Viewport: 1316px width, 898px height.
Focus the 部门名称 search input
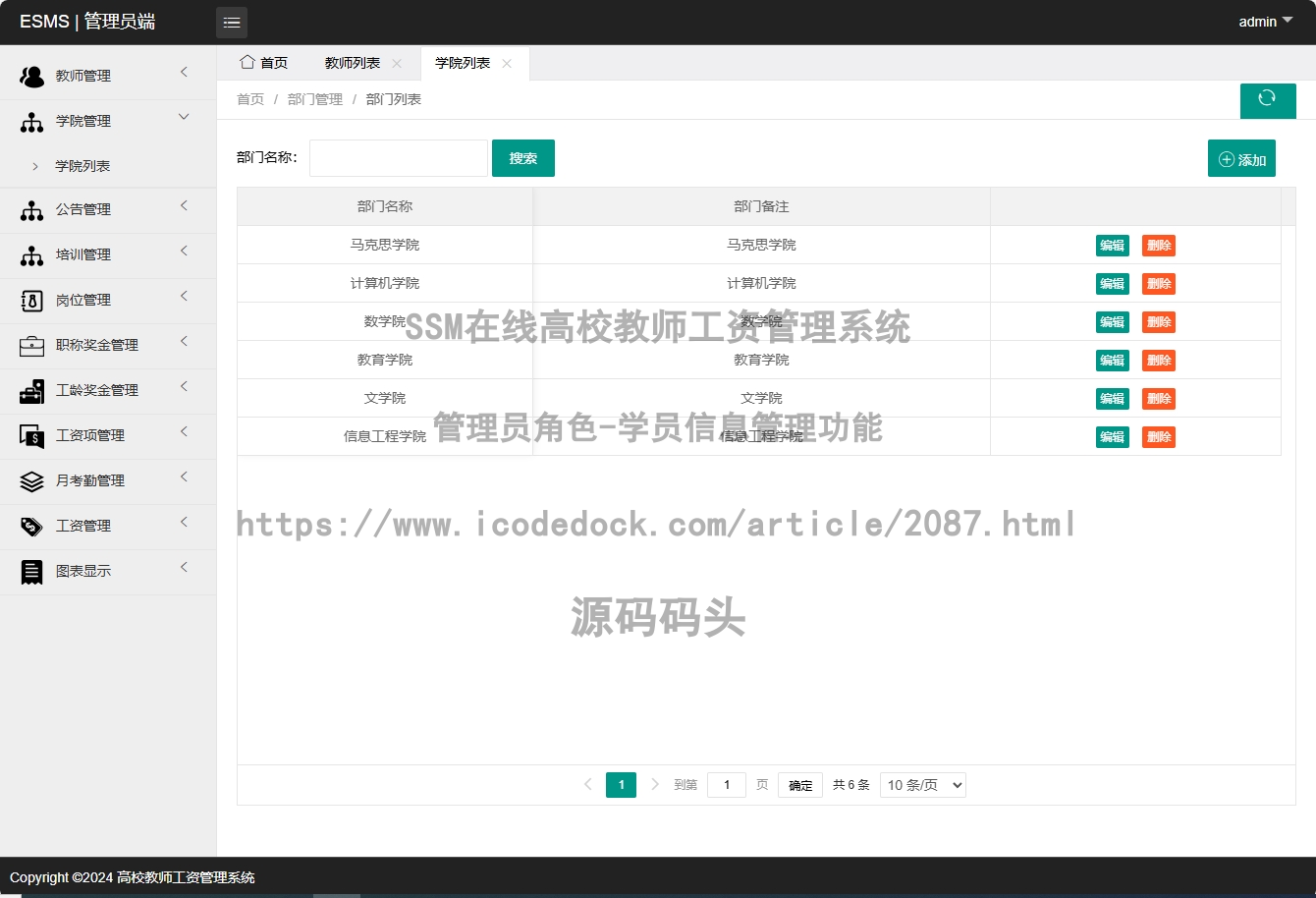(399, 158)
